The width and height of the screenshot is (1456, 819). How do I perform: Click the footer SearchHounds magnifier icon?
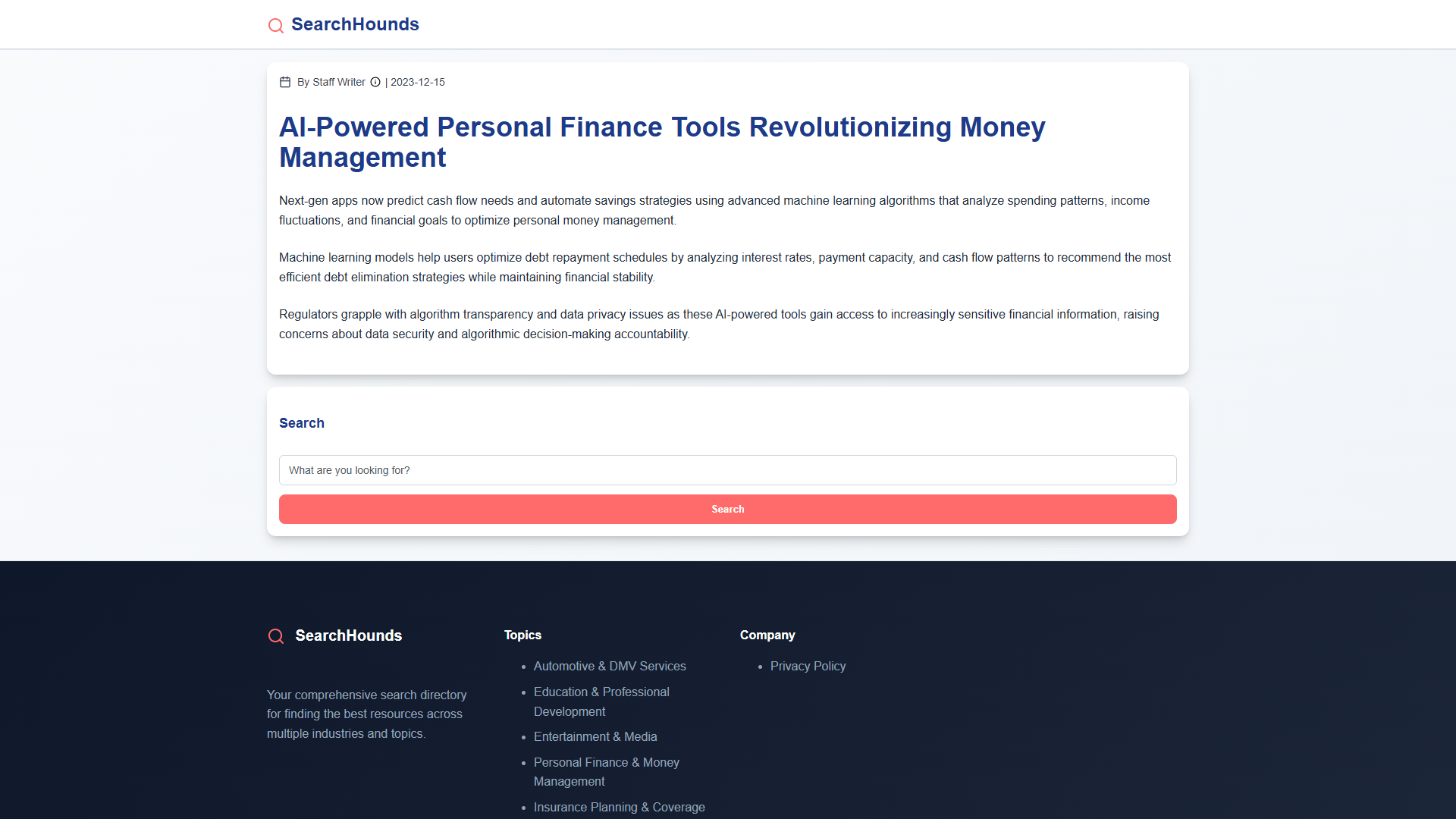pos(276,636)
